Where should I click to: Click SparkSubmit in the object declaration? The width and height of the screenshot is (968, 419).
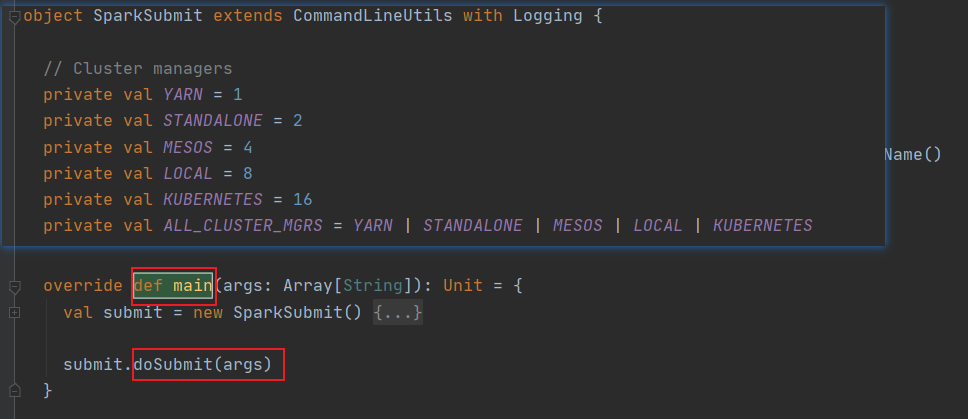tap(148, 16)
